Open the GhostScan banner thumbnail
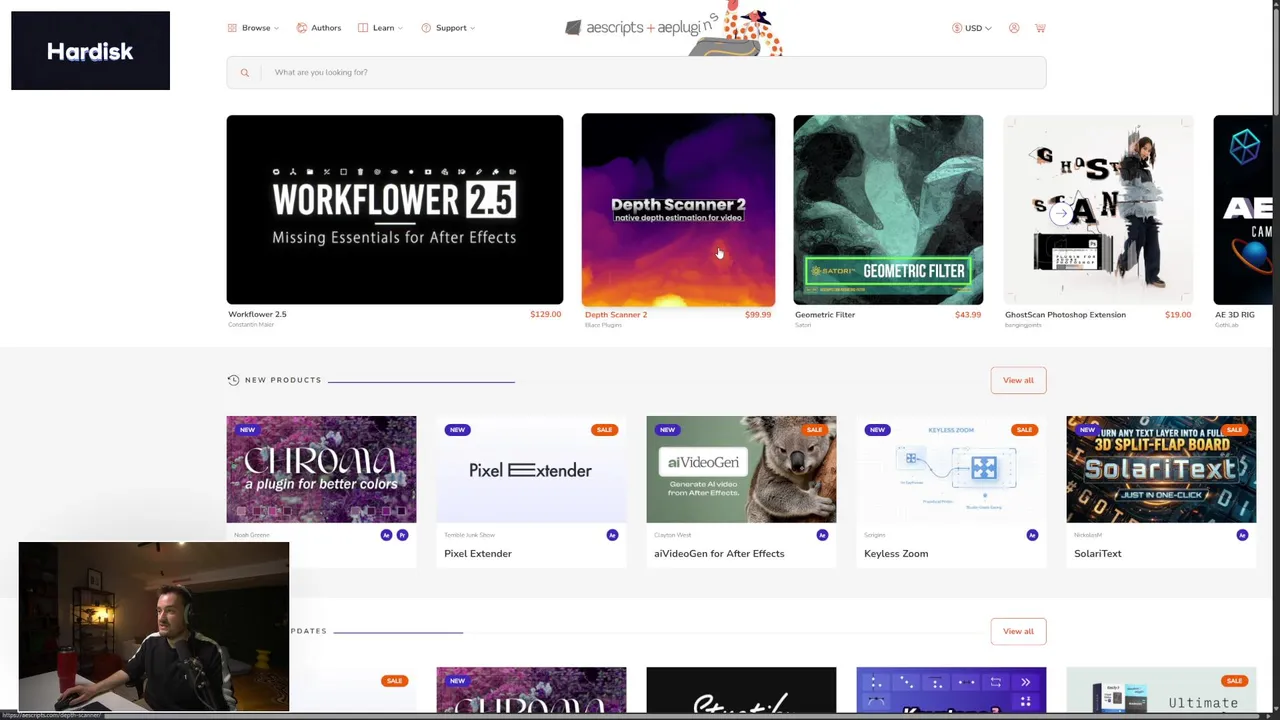Screen dimensions: 1280x720 1098,209
